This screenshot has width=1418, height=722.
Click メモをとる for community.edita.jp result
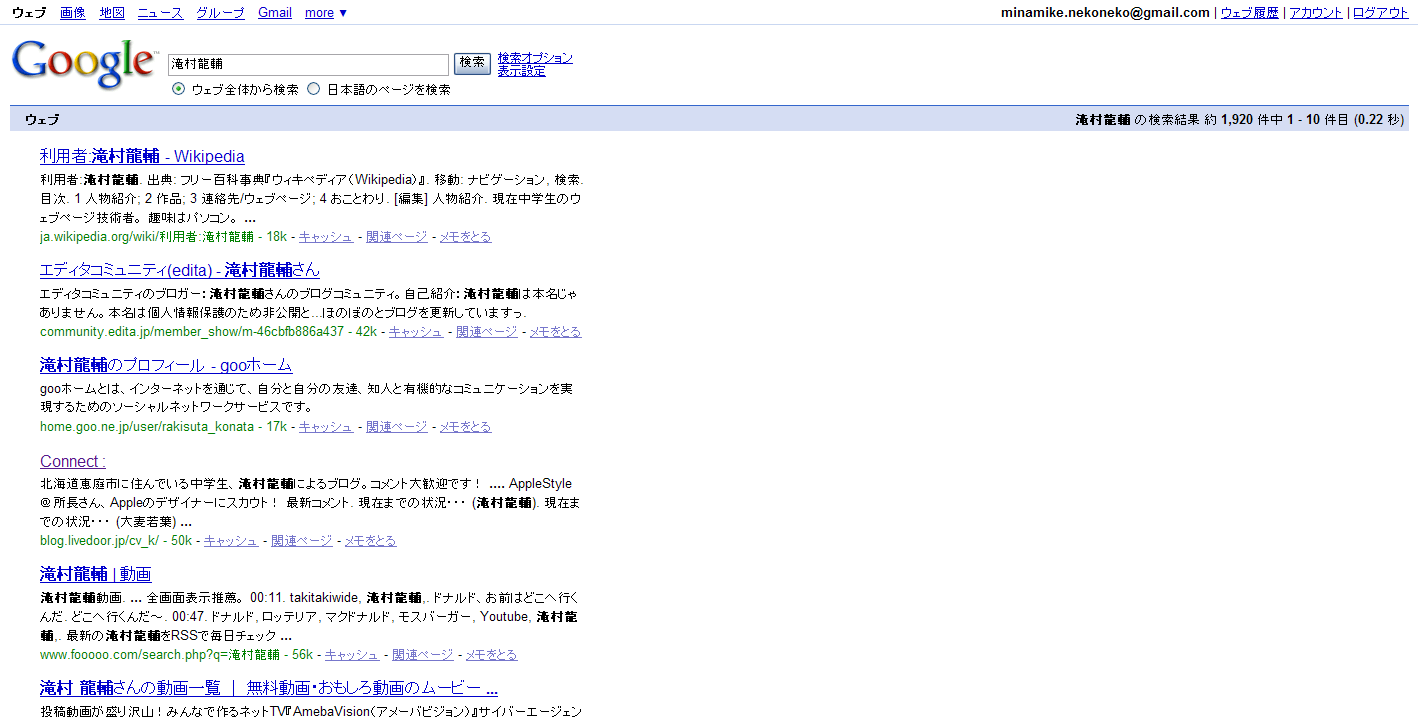tap(555, 332)
